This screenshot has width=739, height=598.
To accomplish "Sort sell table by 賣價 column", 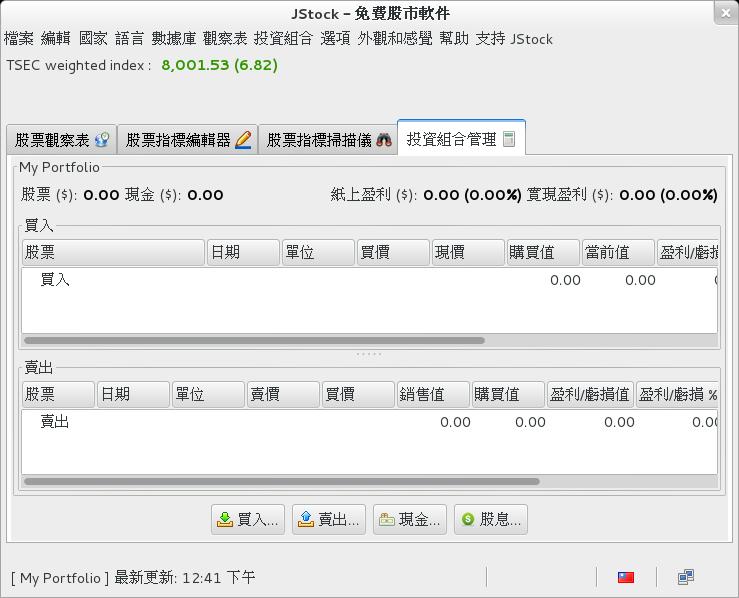I will click(x=283, y=394).
